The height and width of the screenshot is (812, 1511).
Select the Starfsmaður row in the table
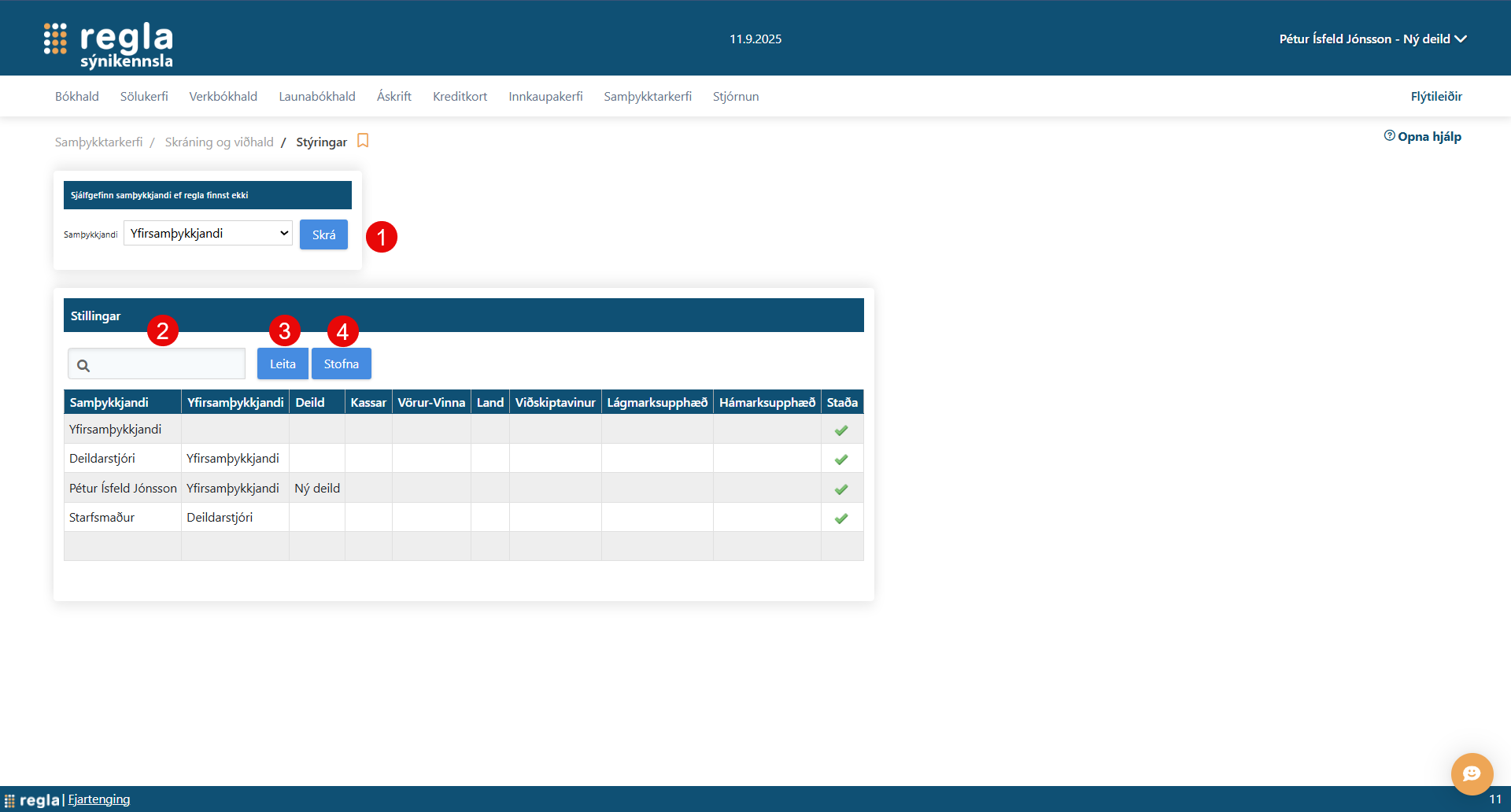[102, 518]
